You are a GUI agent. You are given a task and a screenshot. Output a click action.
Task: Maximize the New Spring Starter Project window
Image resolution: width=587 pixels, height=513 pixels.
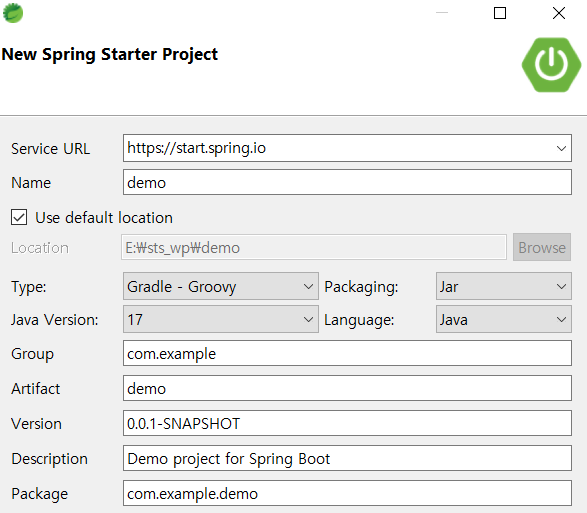(x=500, y=13)
